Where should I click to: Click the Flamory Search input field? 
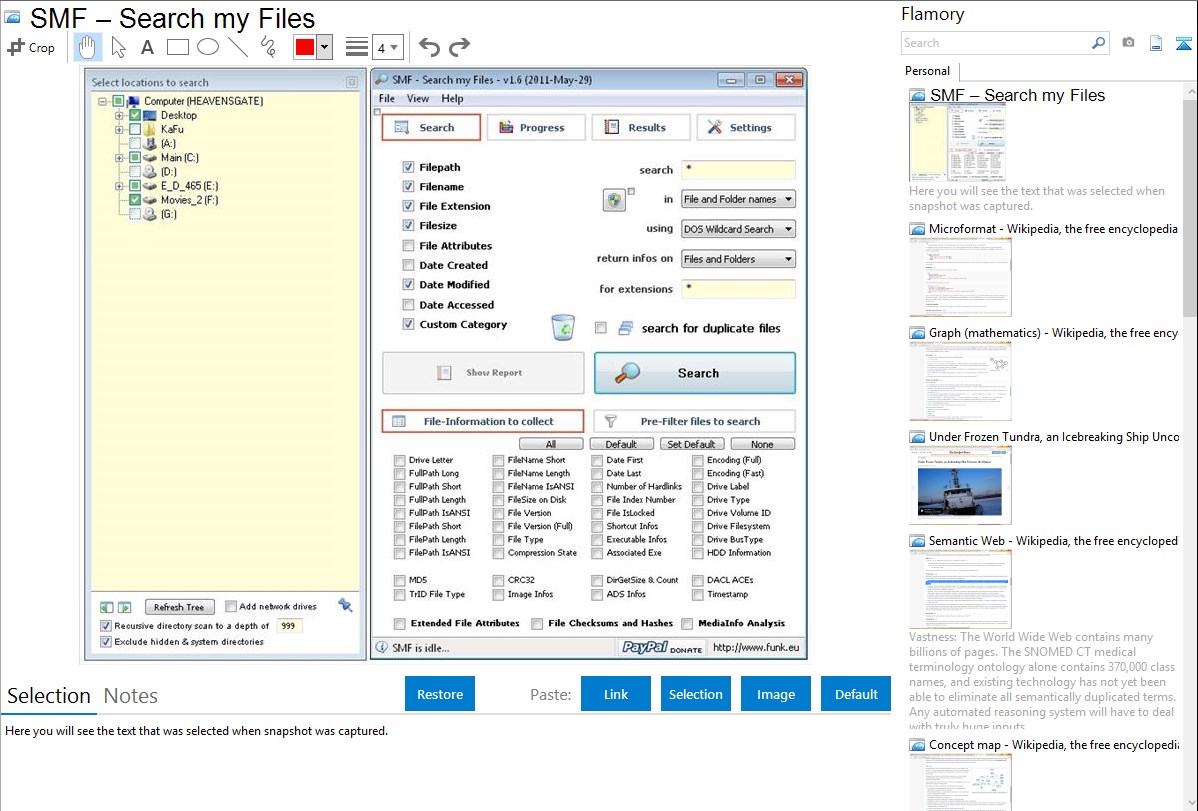[996, 43]
